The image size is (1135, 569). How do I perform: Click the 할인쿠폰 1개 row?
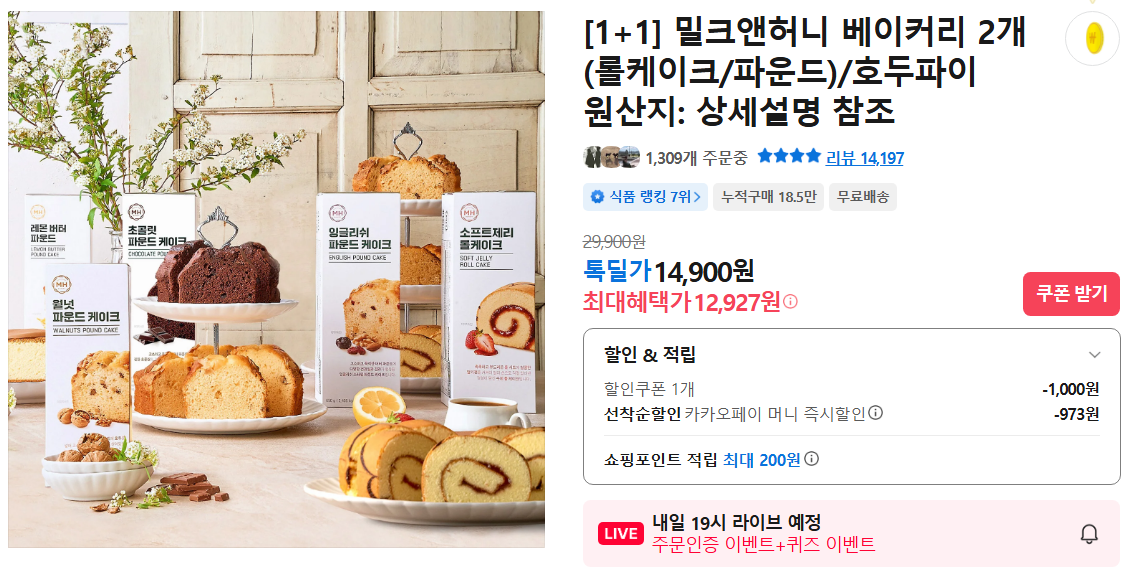click(851, 389)
